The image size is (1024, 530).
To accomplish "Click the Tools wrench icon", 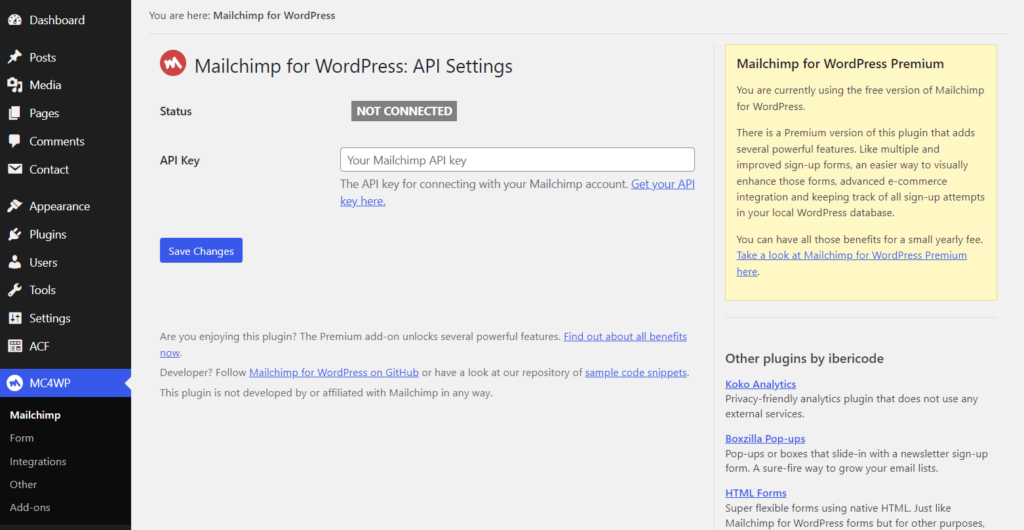I will [14, 290].
